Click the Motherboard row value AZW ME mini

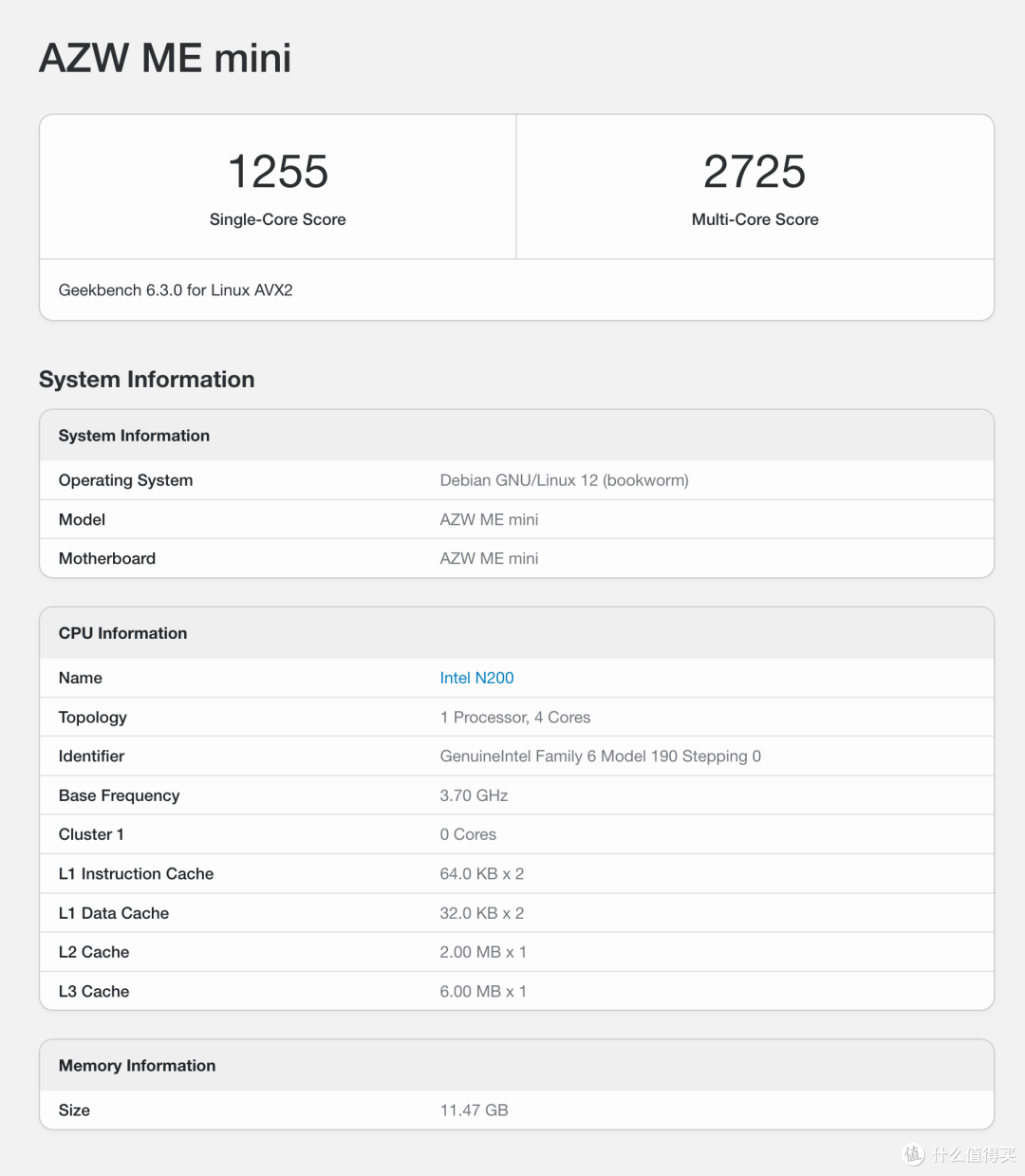(x=489, y=559)
